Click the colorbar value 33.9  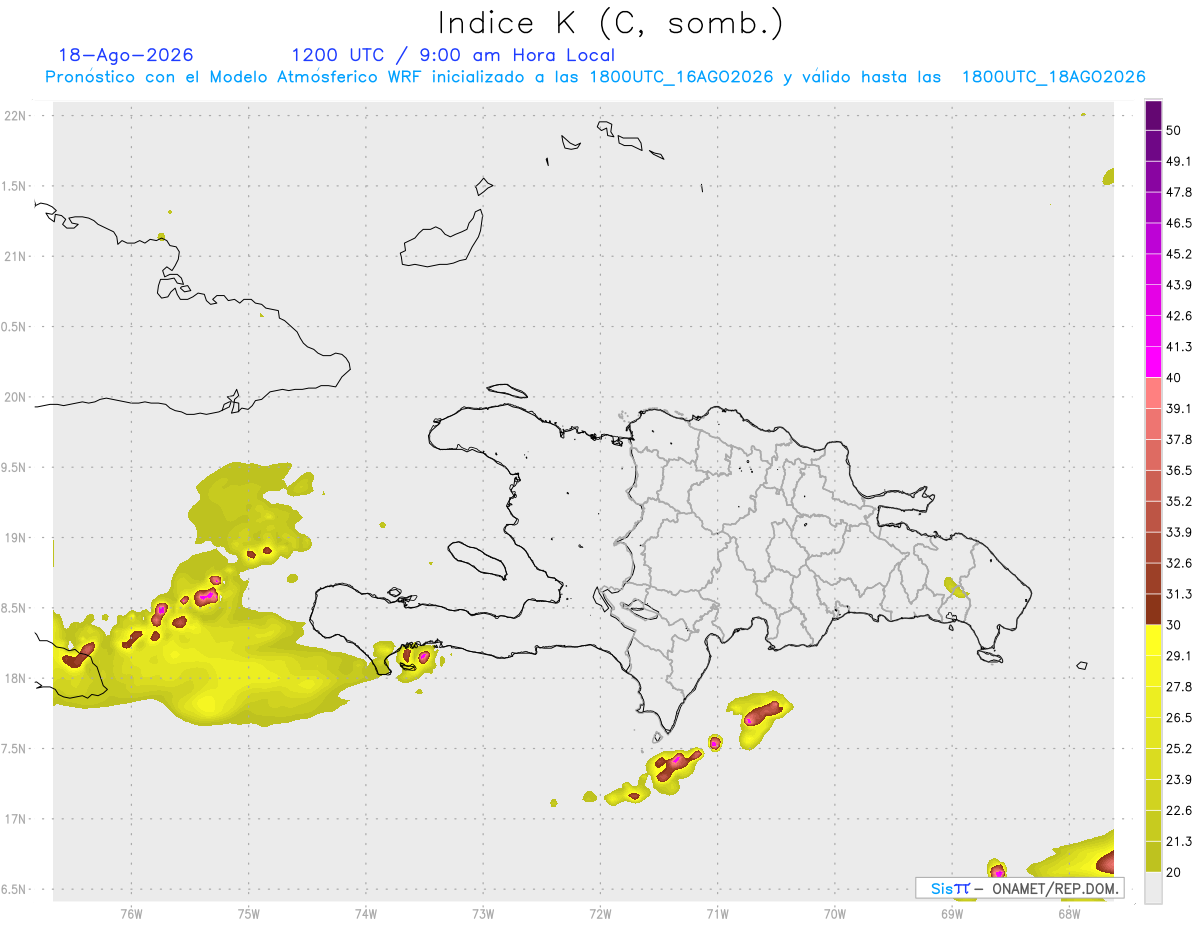(1179, 532)
